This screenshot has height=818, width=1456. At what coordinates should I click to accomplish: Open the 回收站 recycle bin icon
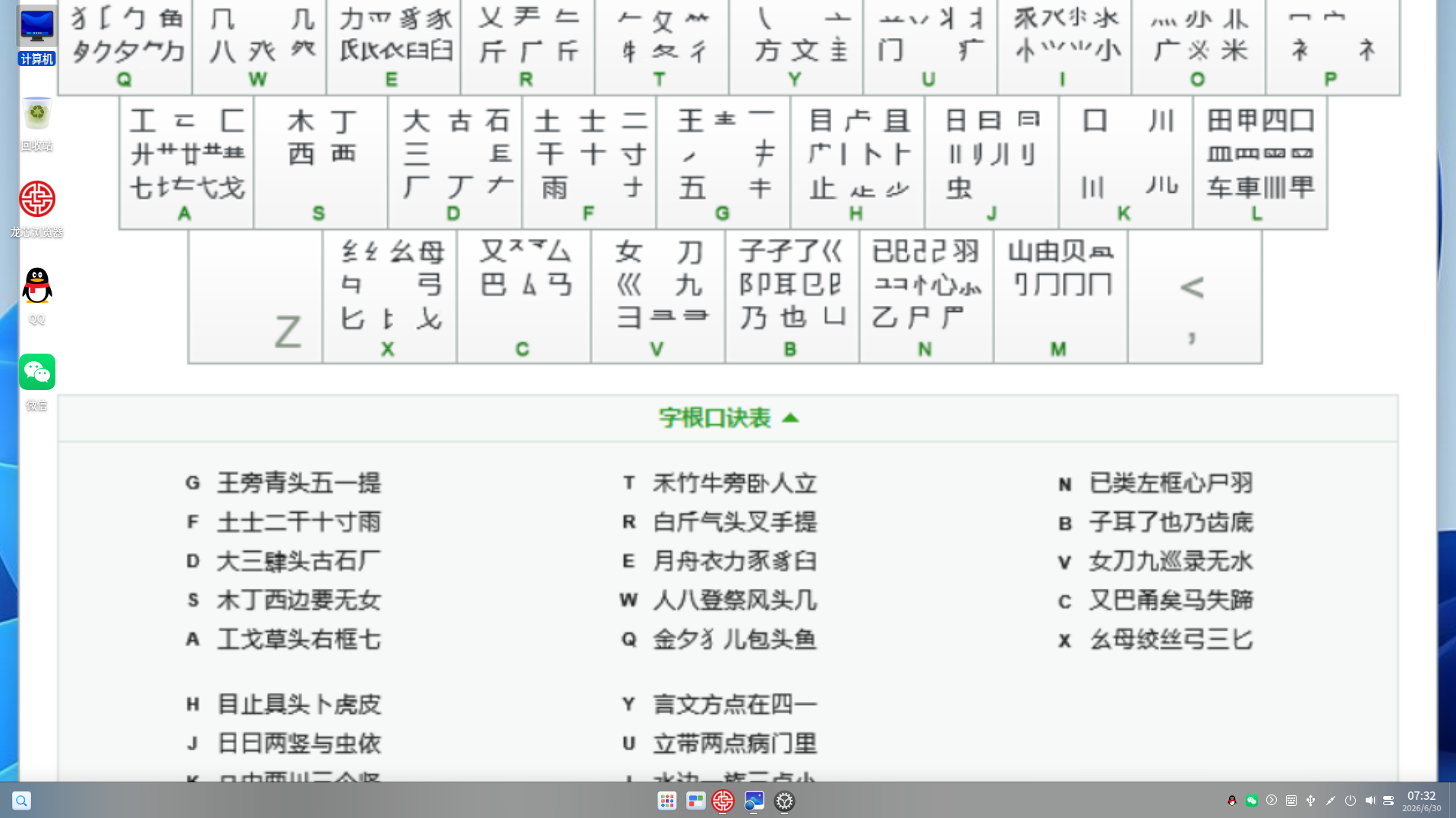[36, 123]
